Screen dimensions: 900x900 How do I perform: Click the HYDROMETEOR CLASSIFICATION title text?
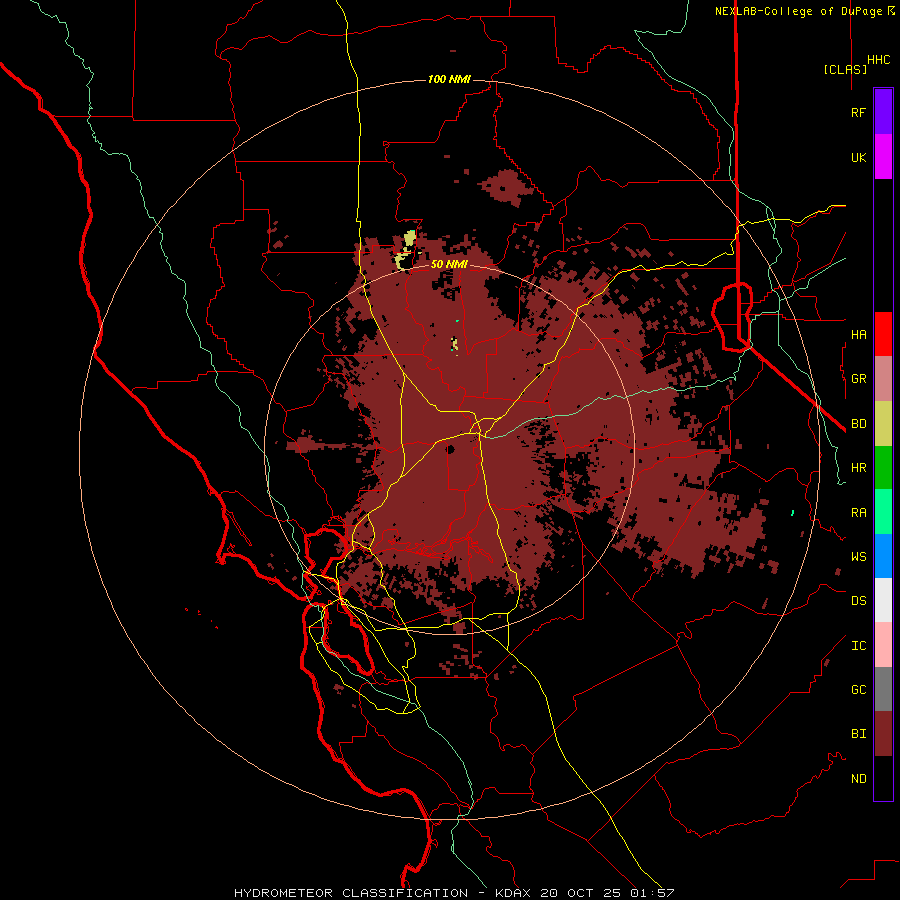pos(351,893)
